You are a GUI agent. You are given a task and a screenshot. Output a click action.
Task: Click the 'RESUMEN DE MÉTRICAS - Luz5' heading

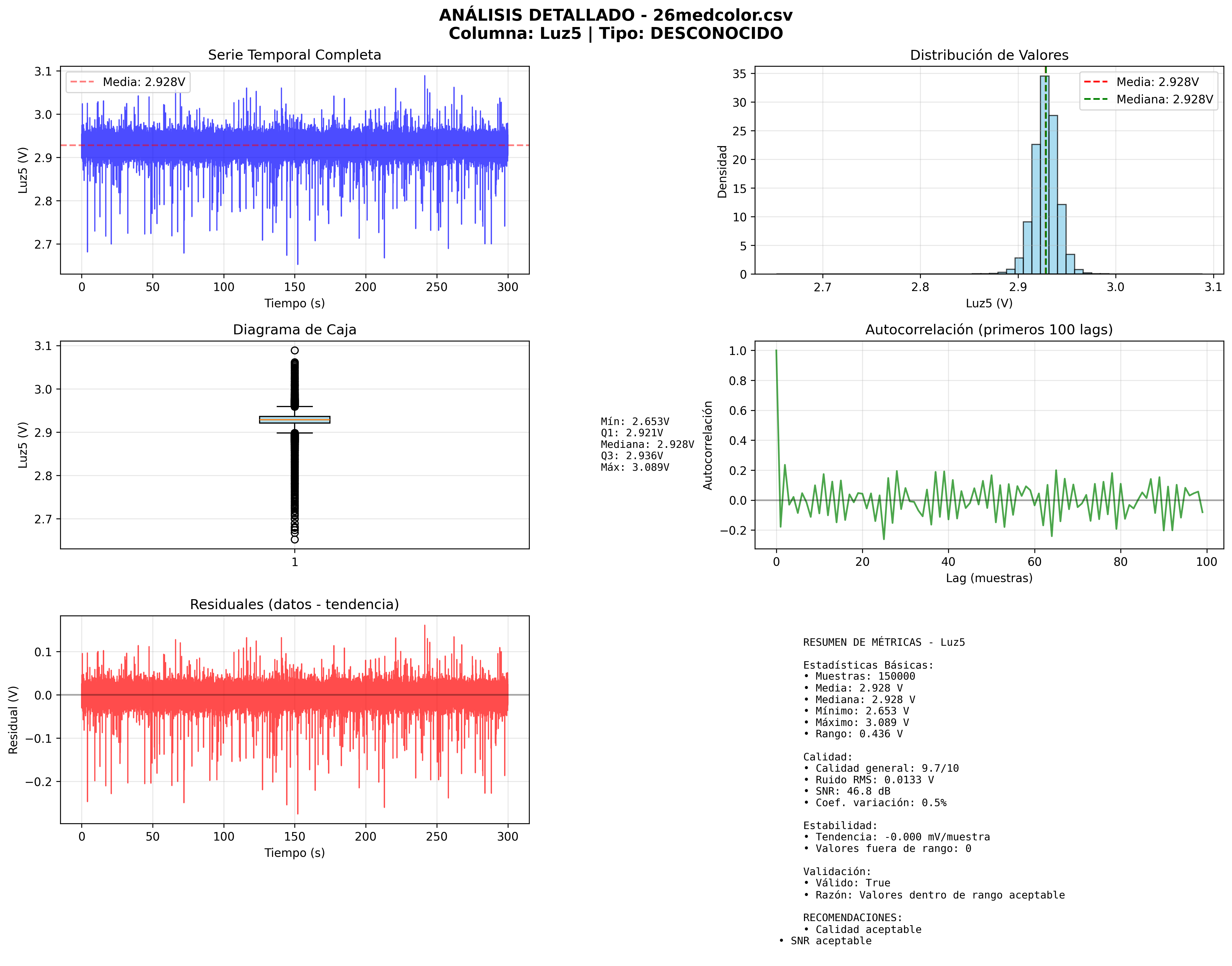click(884, 642)
